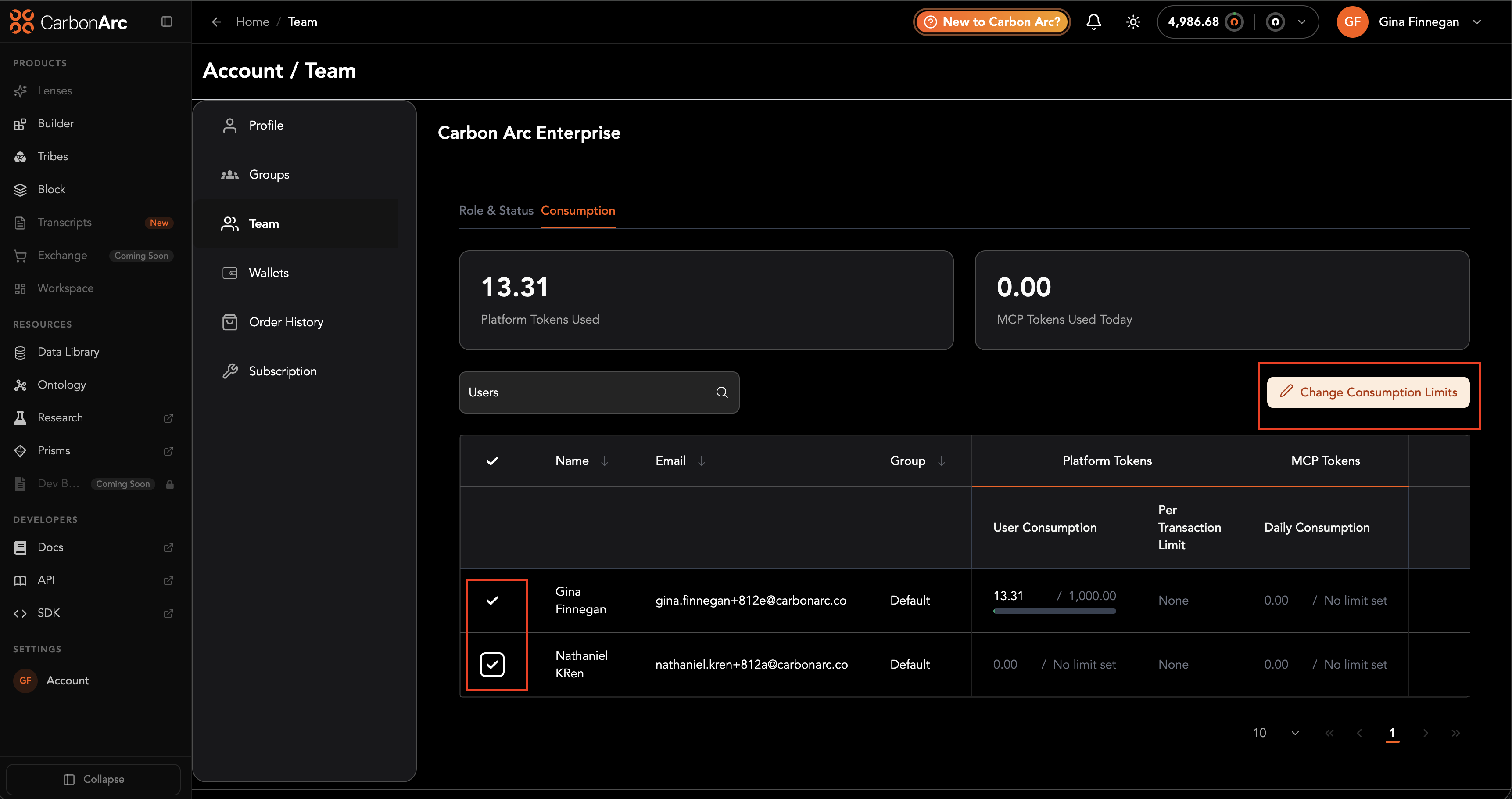This screenshot has width=1512, height=799.
Task: Click the New to Carbon Arc? button
Action: coord(991,22)
